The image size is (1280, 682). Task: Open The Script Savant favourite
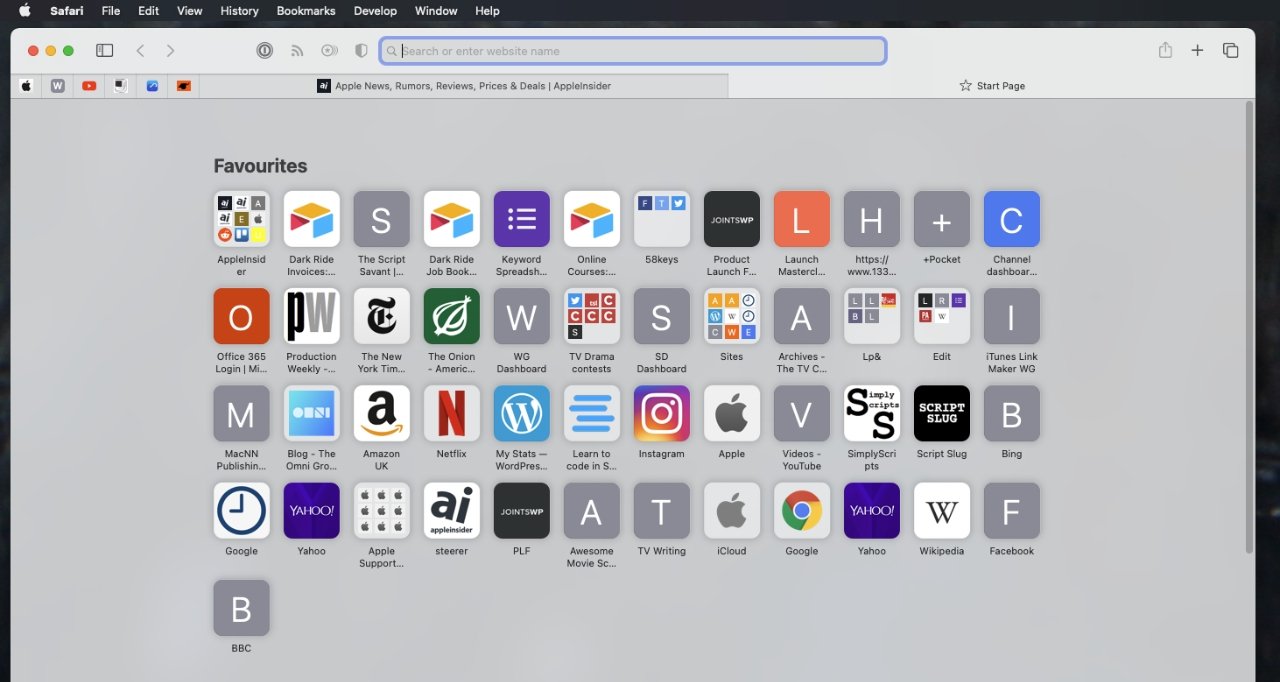(381, 219)
